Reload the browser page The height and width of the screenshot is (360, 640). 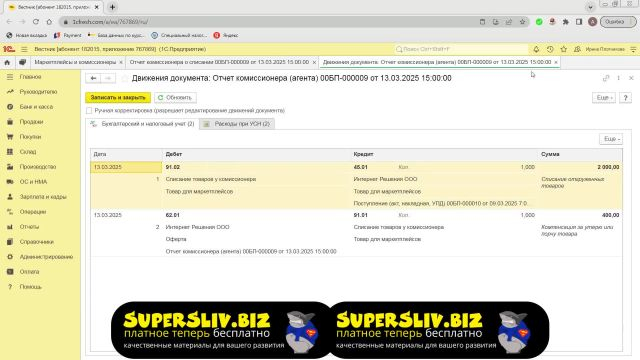(36, 22)
